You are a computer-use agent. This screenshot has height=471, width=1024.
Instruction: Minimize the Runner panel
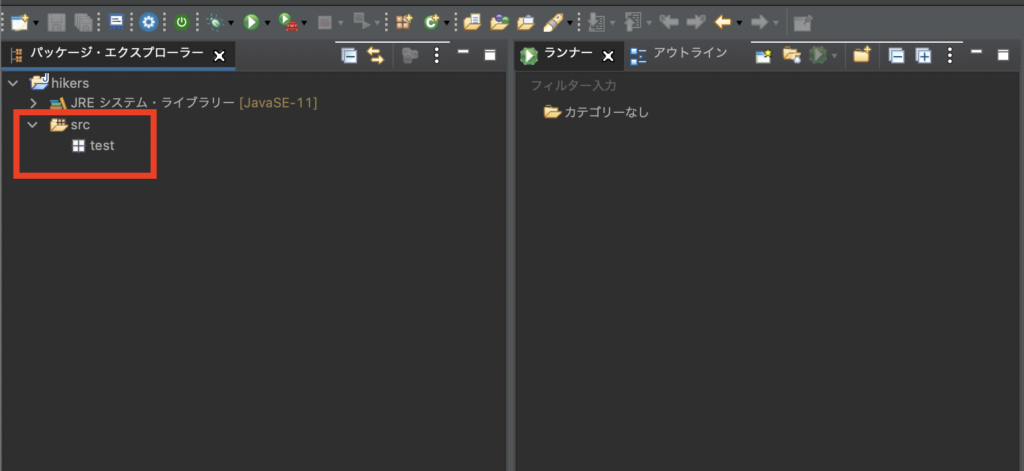click(x=976, y=52)
